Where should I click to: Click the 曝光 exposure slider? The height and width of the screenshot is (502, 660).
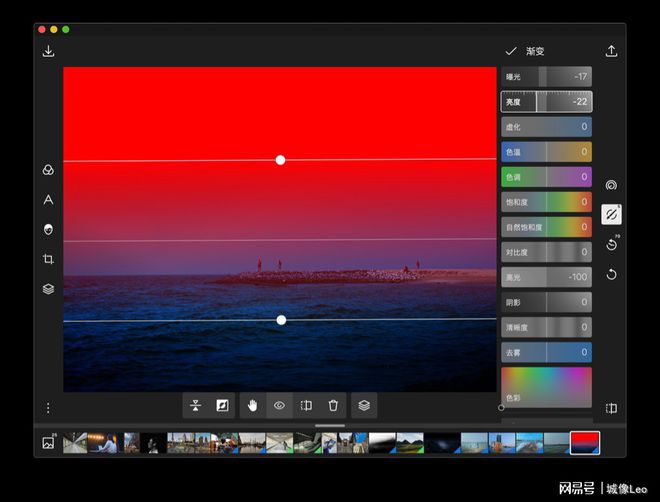click(x=546, y=77)
